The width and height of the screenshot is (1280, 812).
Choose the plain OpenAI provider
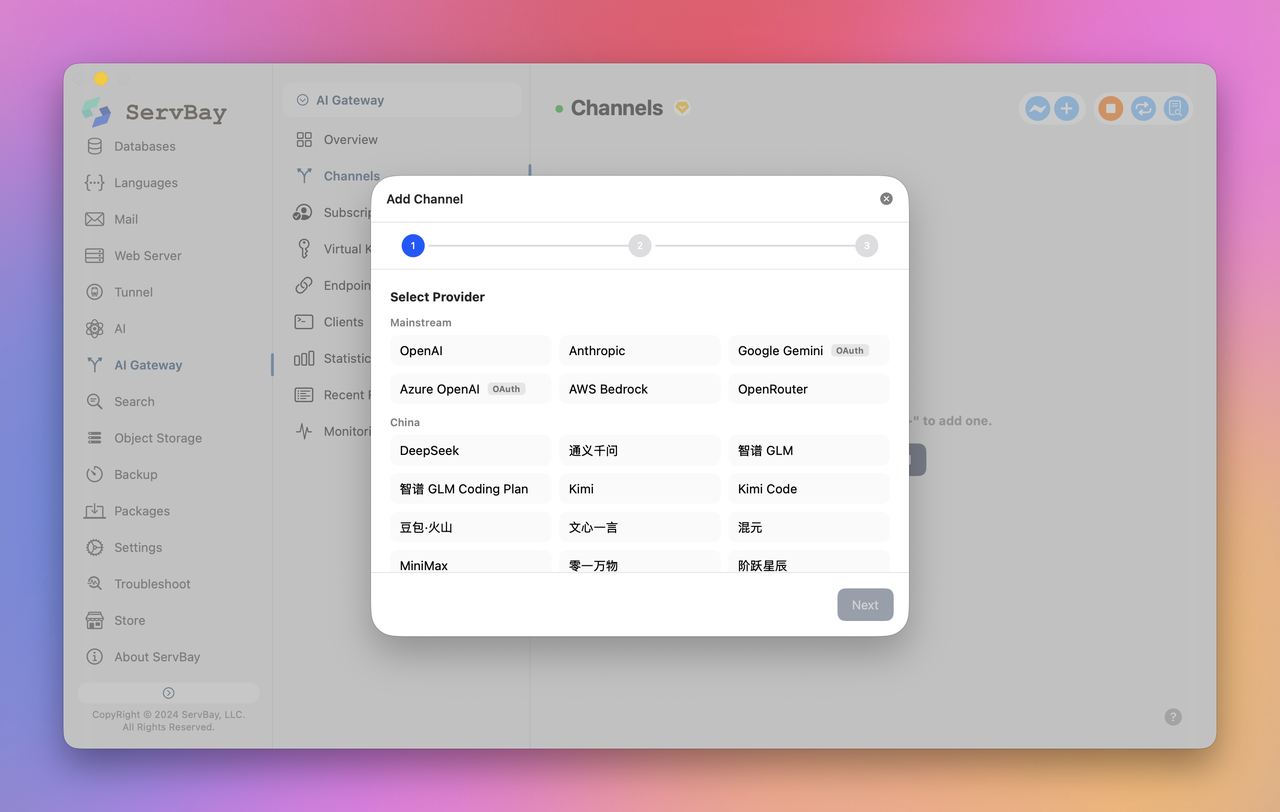point(471,351)
